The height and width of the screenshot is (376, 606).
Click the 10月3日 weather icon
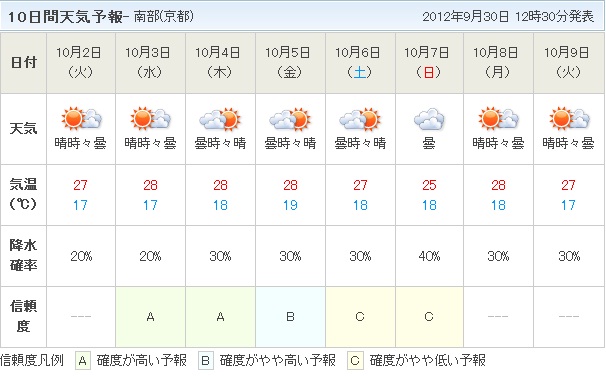coord(151,118)
